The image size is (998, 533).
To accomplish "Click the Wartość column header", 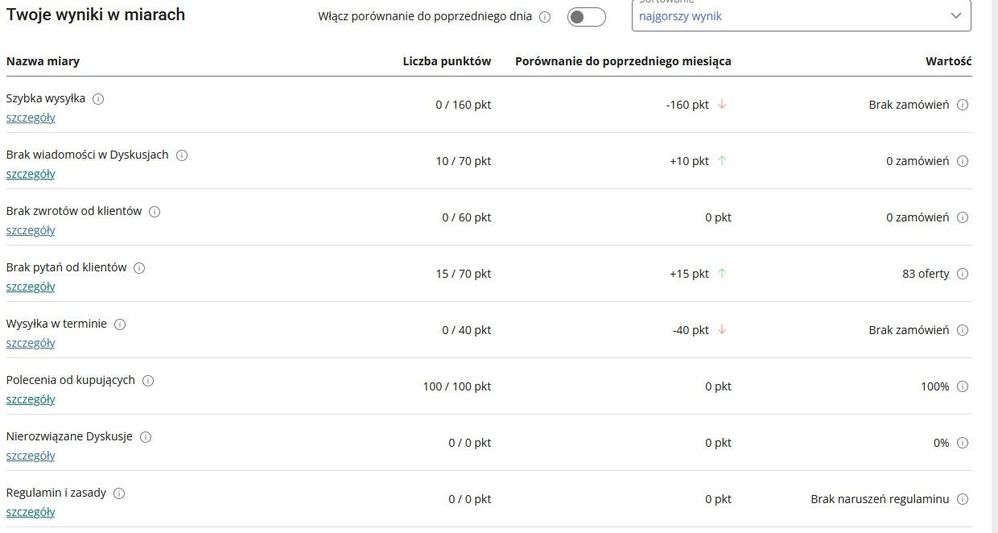I will pos(948,61).
